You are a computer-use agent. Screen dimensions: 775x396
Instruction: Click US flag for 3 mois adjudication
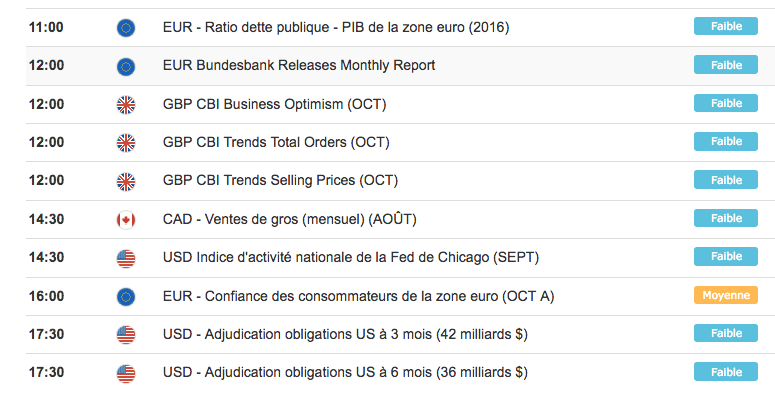126,335
